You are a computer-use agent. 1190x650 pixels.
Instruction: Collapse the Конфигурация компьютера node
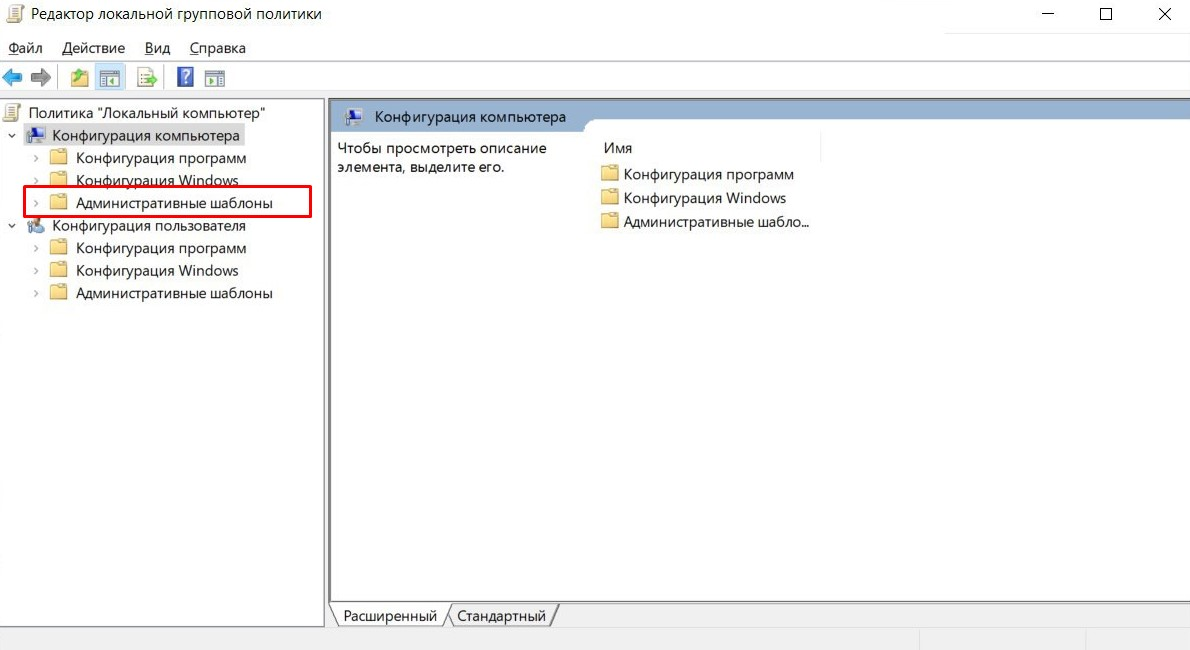click(x=12, y=136)
